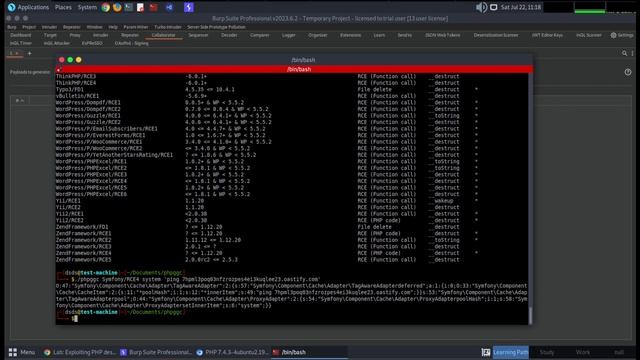Select the Collaborator tab
The height and width of the screenshot is (360, 640).
[163, 35]
